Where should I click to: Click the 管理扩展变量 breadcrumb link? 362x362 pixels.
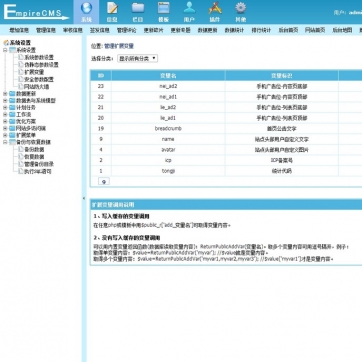[119, 46]
